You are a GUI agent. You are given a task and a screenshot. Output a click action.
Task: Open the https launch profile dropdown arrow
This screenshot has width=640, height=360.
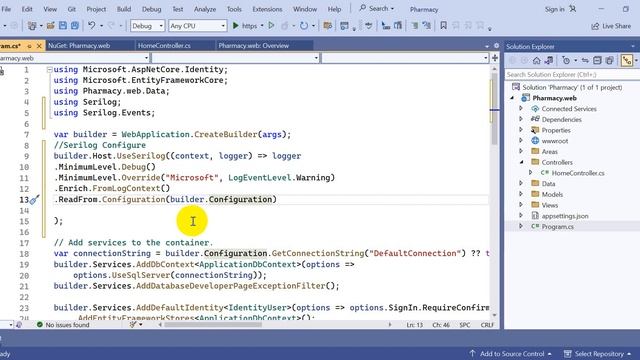[262, 26]
